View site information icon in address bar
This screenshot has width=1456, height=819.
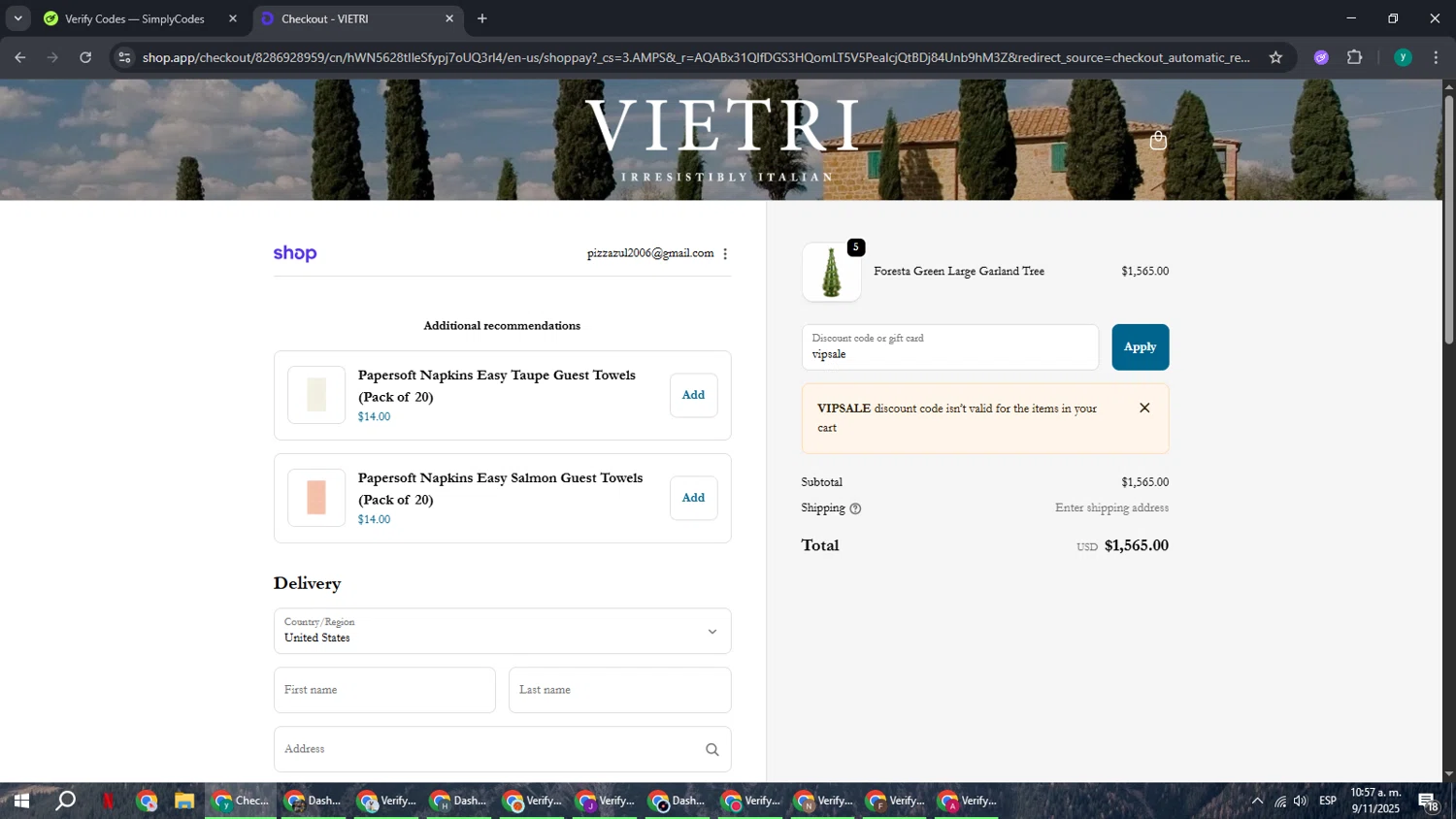pyautogui.click(x=123, y=57)
